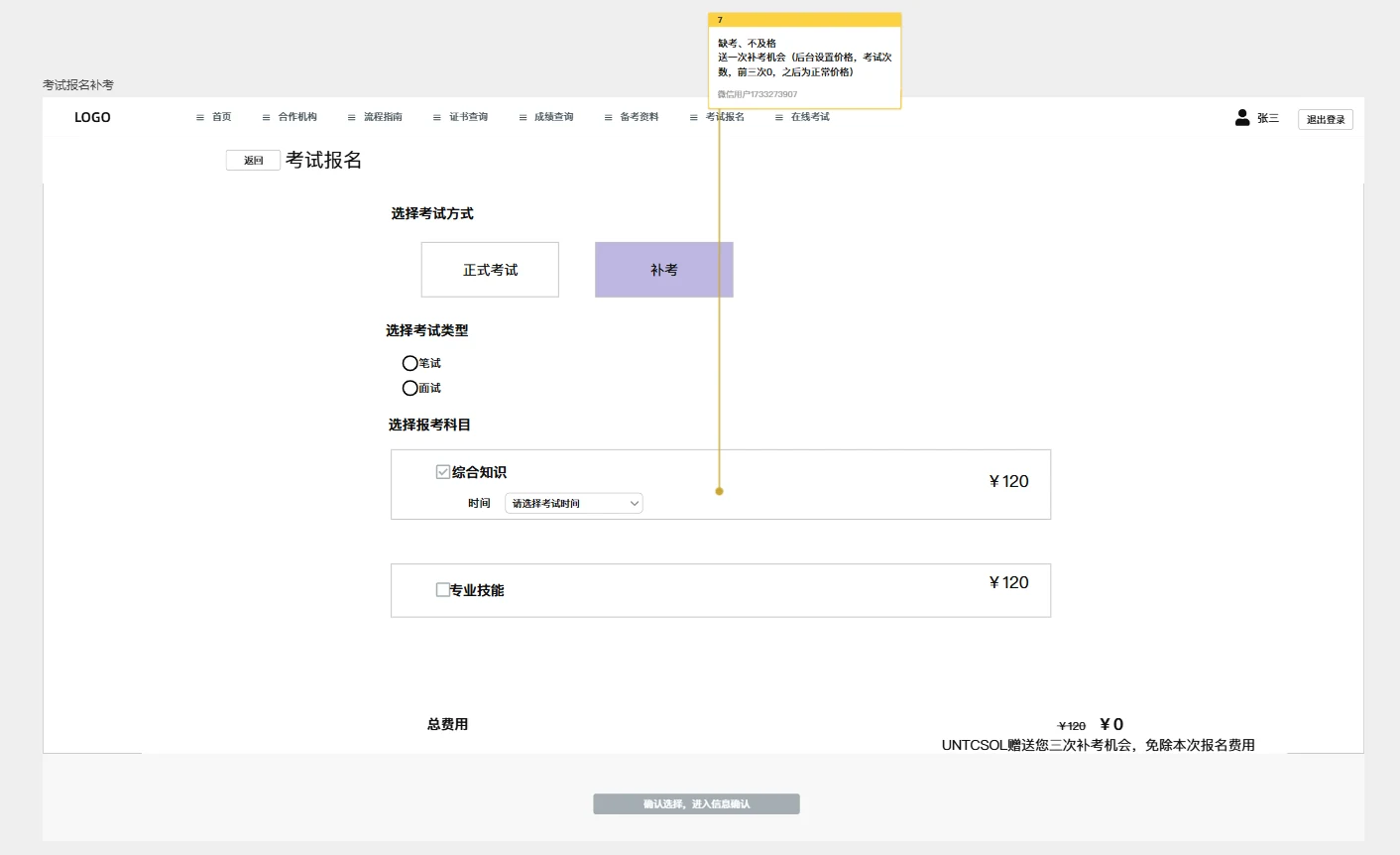1400x855 pixels.
Task: Click 确认选择，进入信息确认 button
Action: 696,804
